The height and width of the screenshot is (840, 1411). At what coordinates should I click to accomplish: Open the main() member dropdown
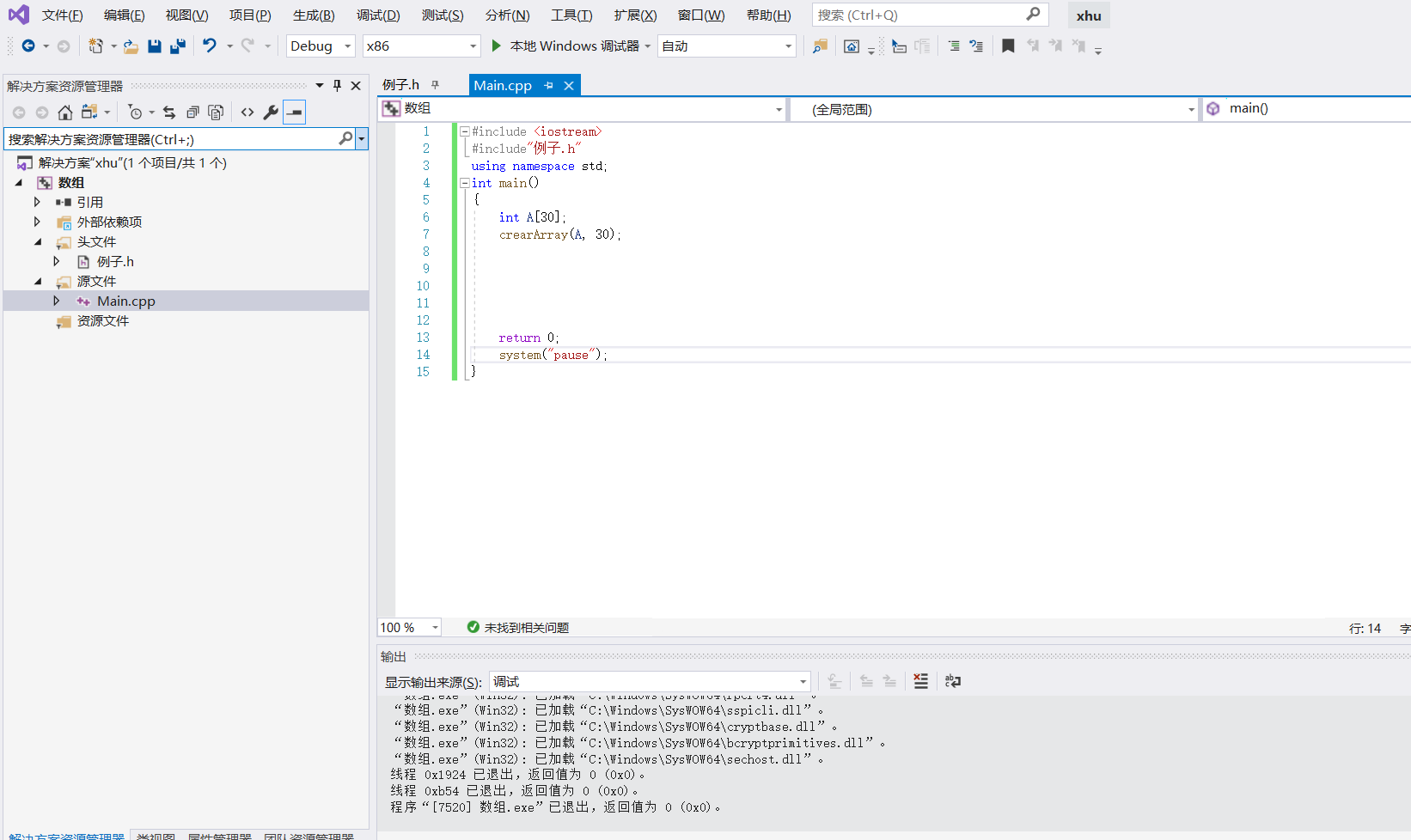tap(1306, 109)
